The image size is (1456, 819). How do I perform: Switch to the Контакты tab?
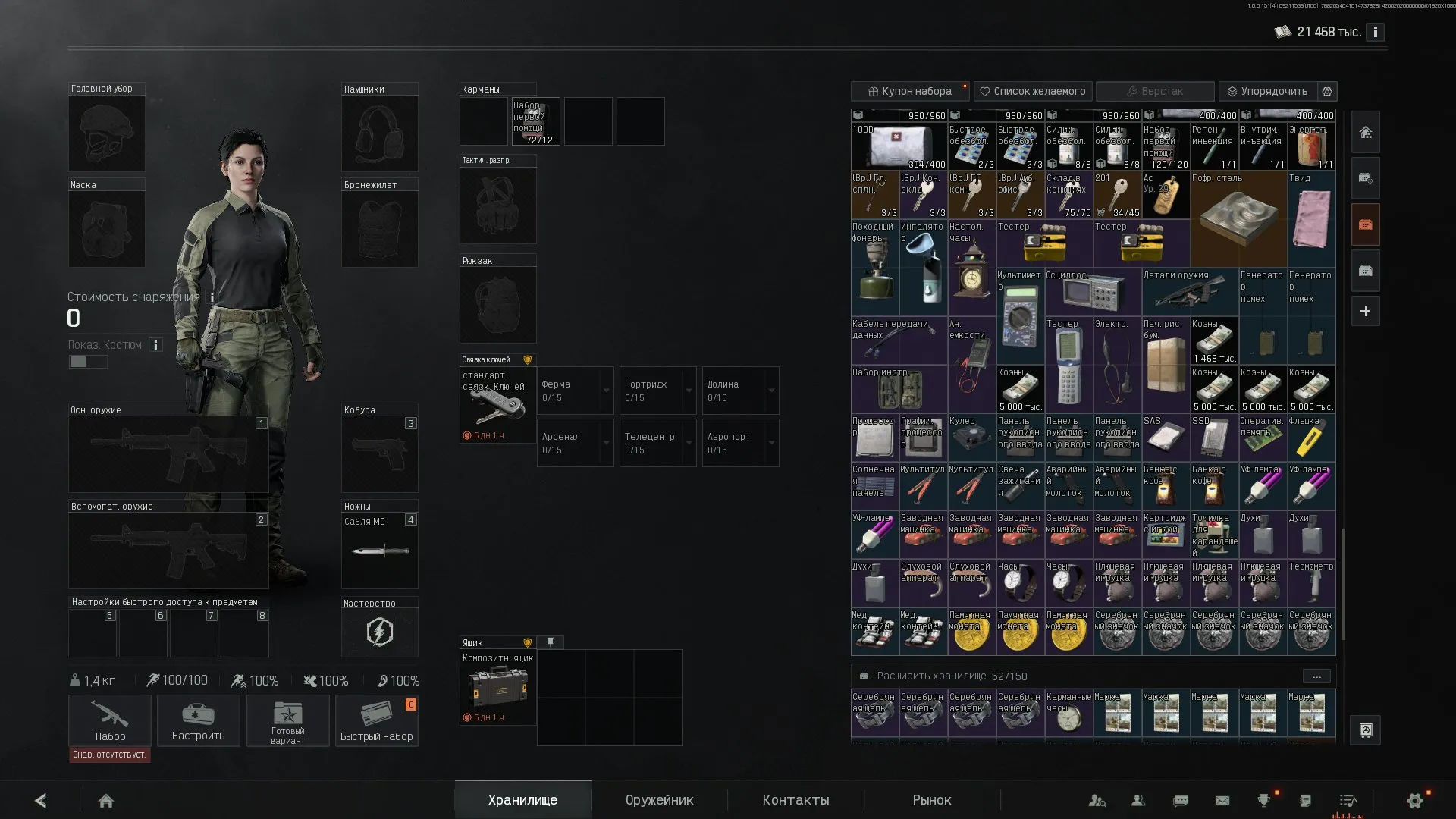[x=795, y=800]
